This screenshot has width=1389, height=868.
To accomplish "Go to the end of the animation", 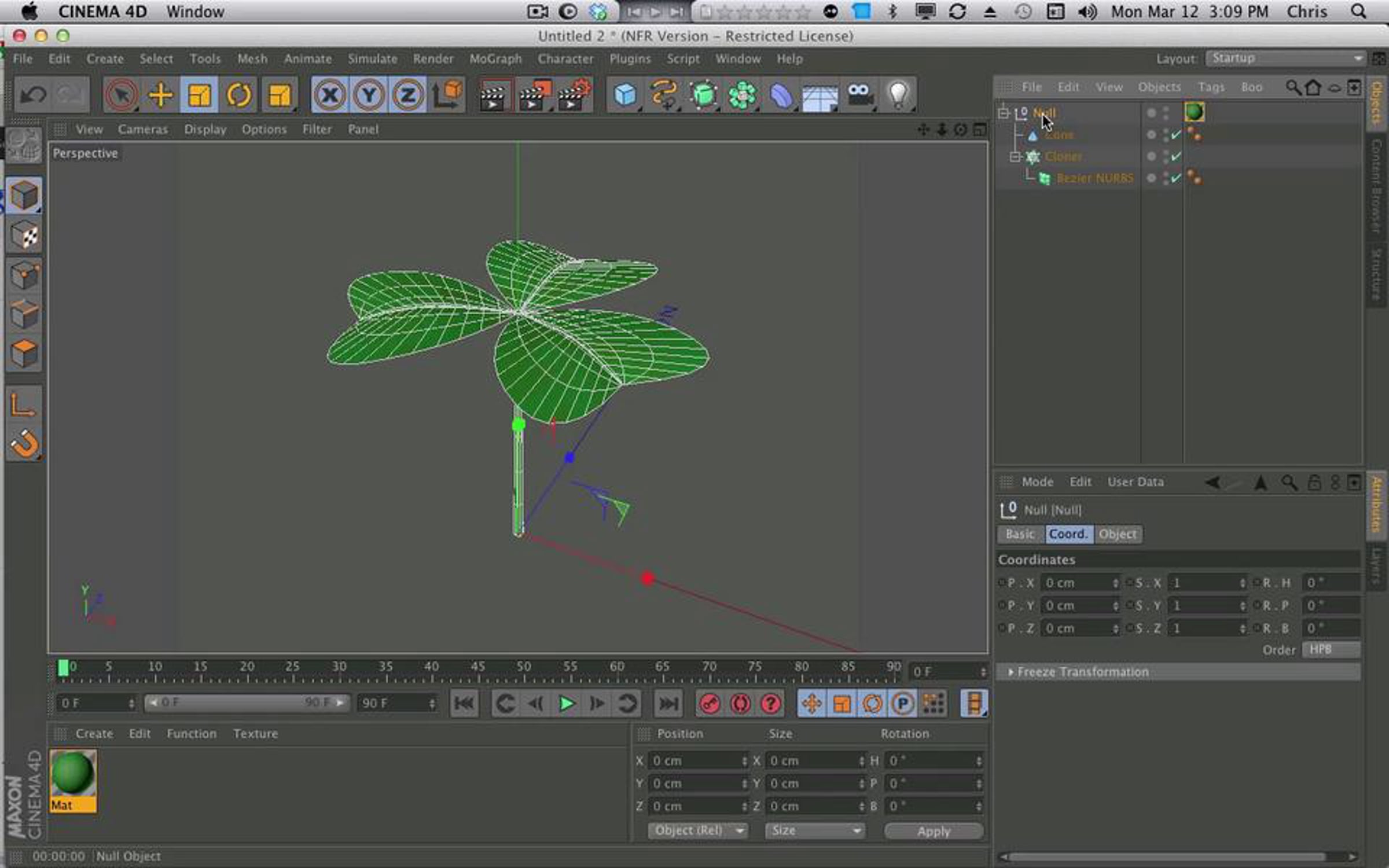I will pos(668,704).
